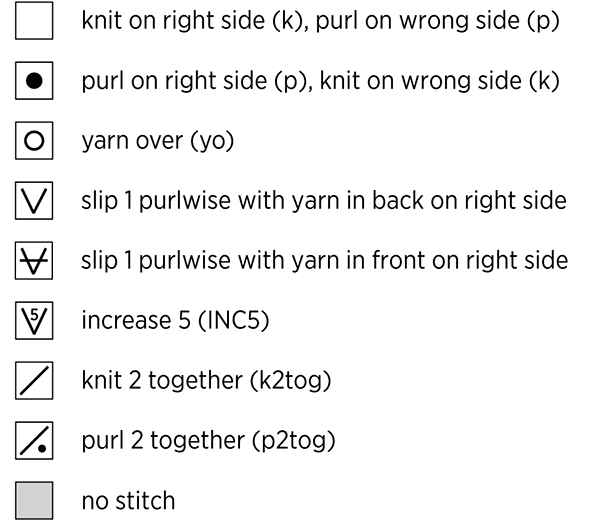Click the 'knit on right side (k)' label
This screenshot has width=600, height=531.
pyautogui.click(x=193, y=21)
